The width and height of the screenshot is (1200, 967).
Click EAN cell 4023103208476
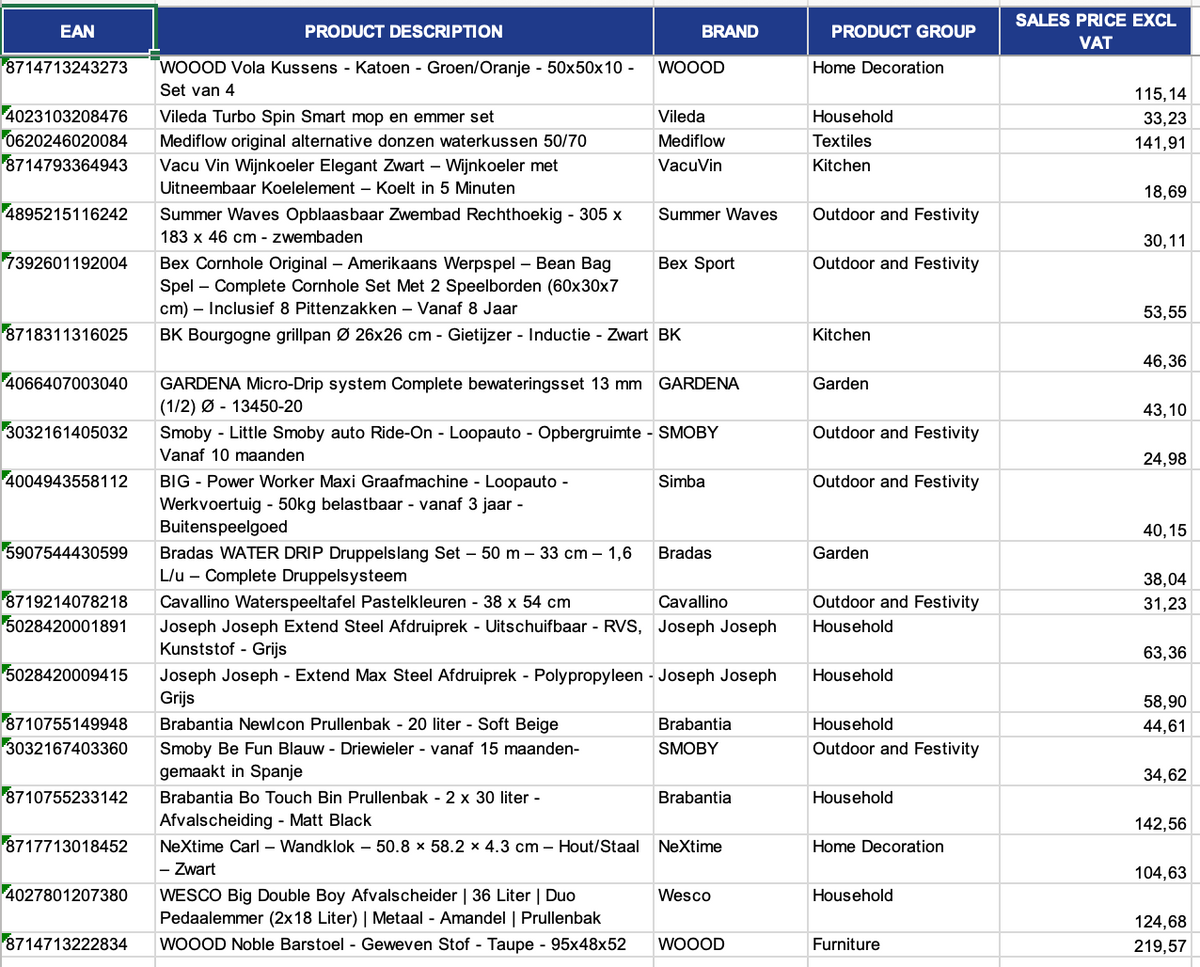pos(78,117)
